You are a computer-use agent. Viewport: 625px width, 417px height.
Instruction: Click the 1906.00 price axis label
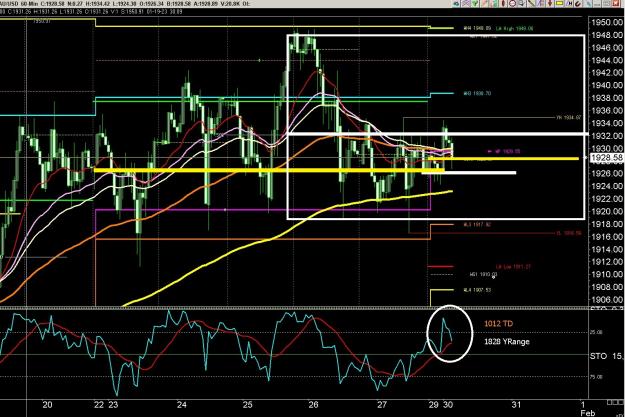[x=607, y=299]
